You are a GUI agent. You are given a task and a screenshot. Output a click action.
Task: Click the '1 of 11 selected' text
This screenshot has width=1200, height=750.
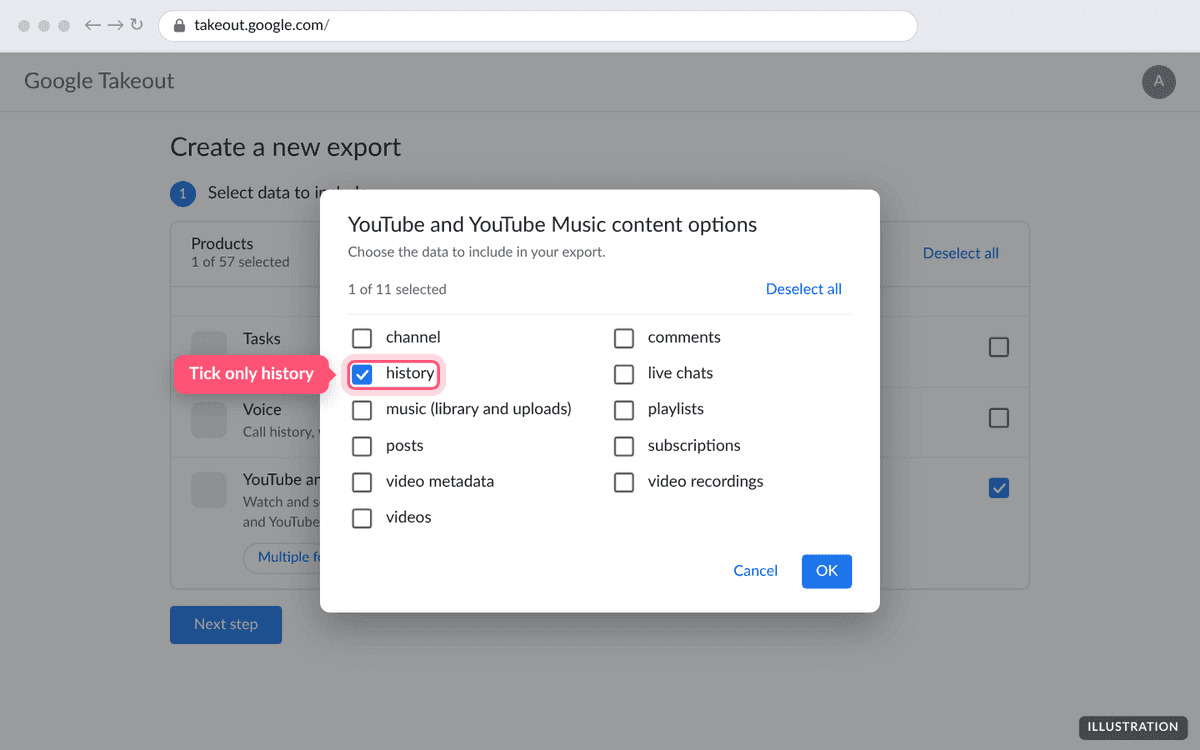(x=397, y=289)
